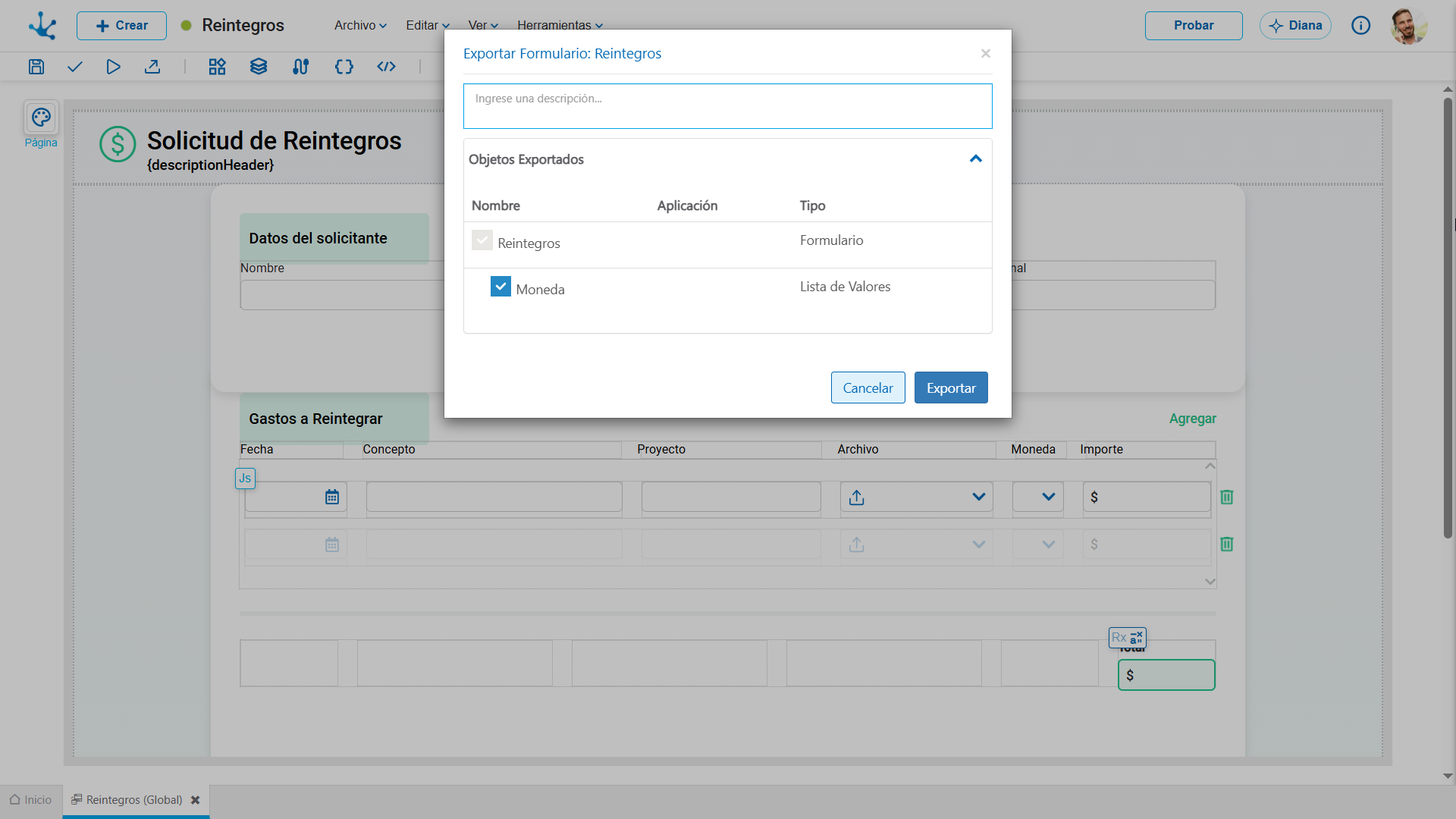1456x819 pixels.
Task: Click the play run icon
Action: [x=113, y=67]
